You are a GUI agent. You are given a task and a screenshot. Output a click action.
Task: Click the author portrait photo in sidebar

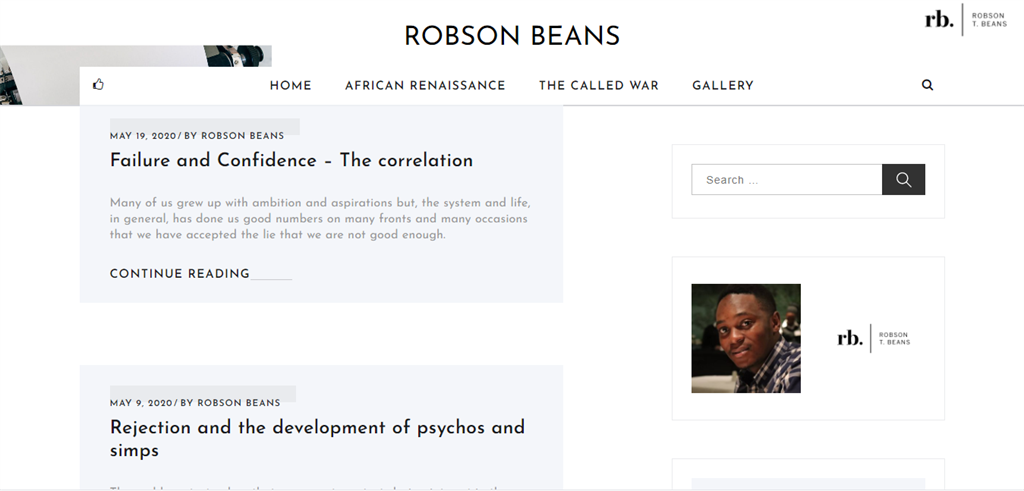click(x=746, y=338)
